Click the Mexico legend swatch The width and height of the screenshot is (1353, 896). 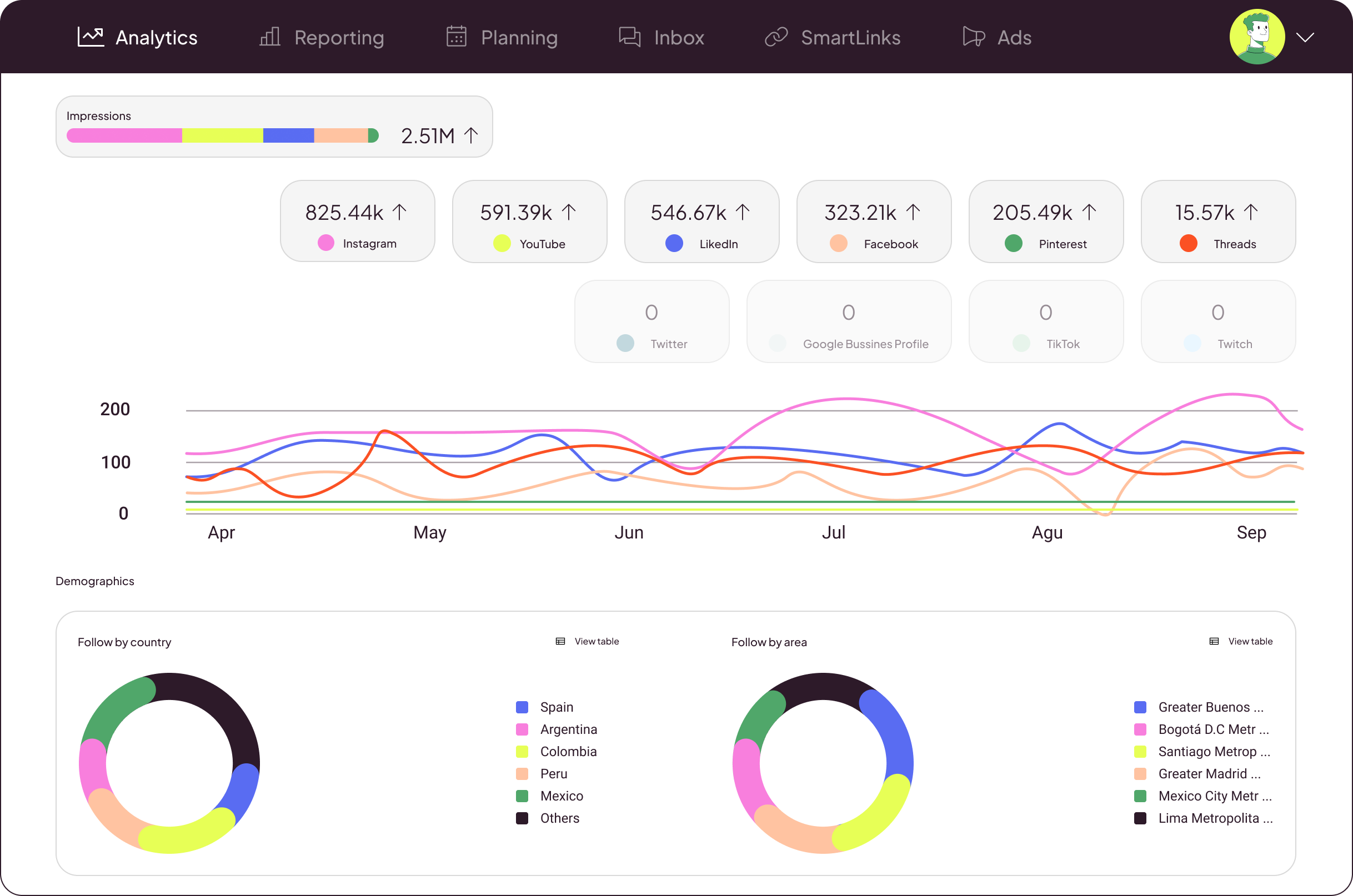point(522,797)
